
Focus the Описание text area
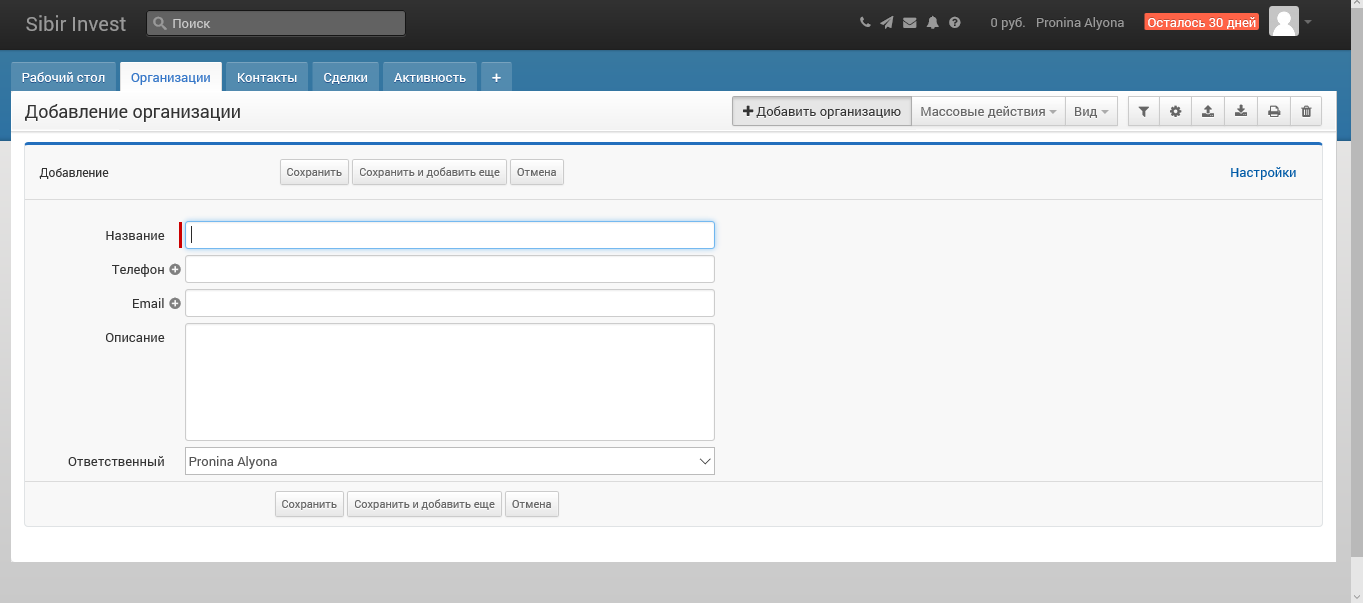pyautogui.click(x=450, y=382)
